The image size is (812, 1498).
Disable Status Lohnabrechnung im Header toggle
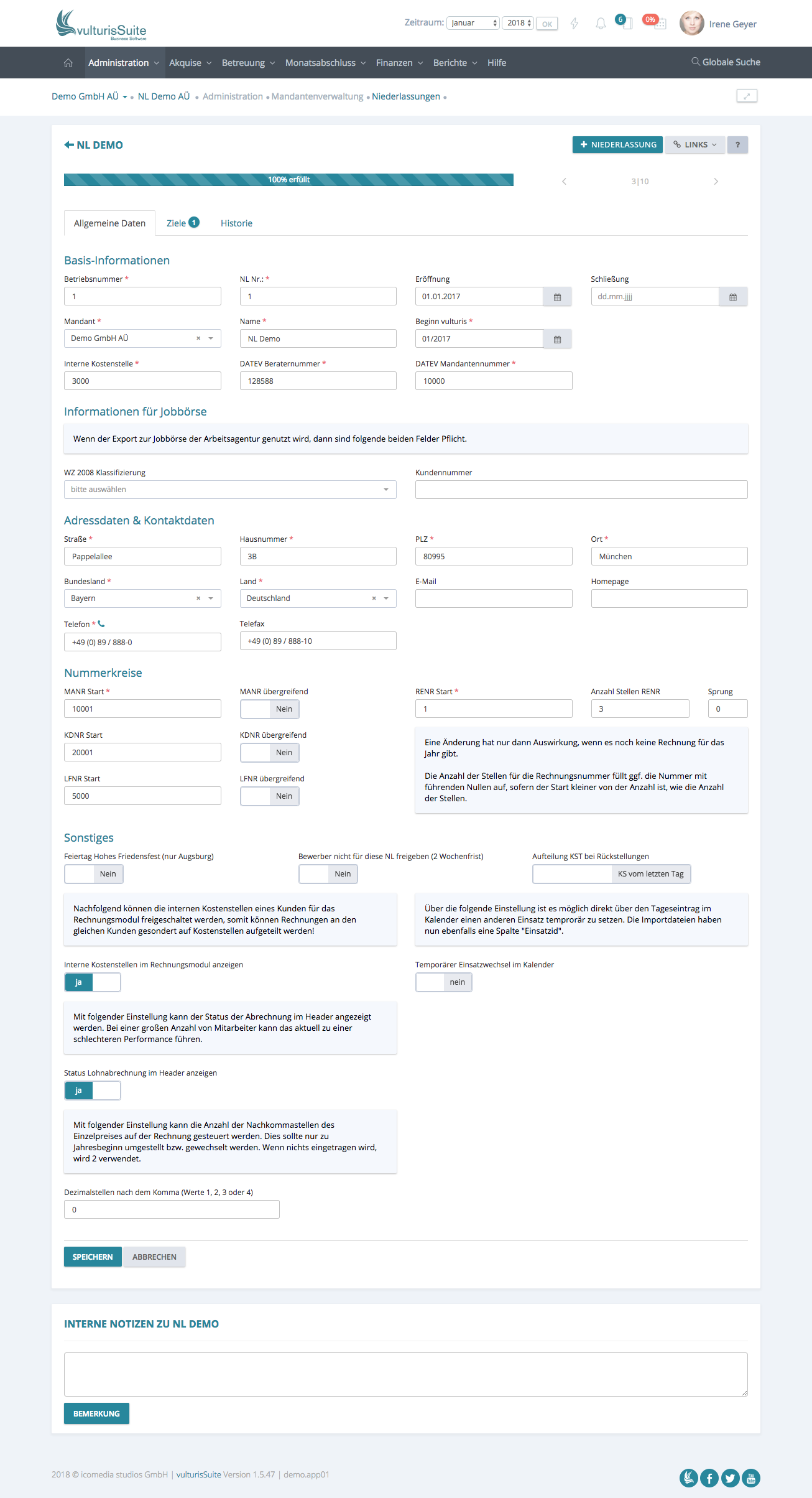click(93, 1091)
